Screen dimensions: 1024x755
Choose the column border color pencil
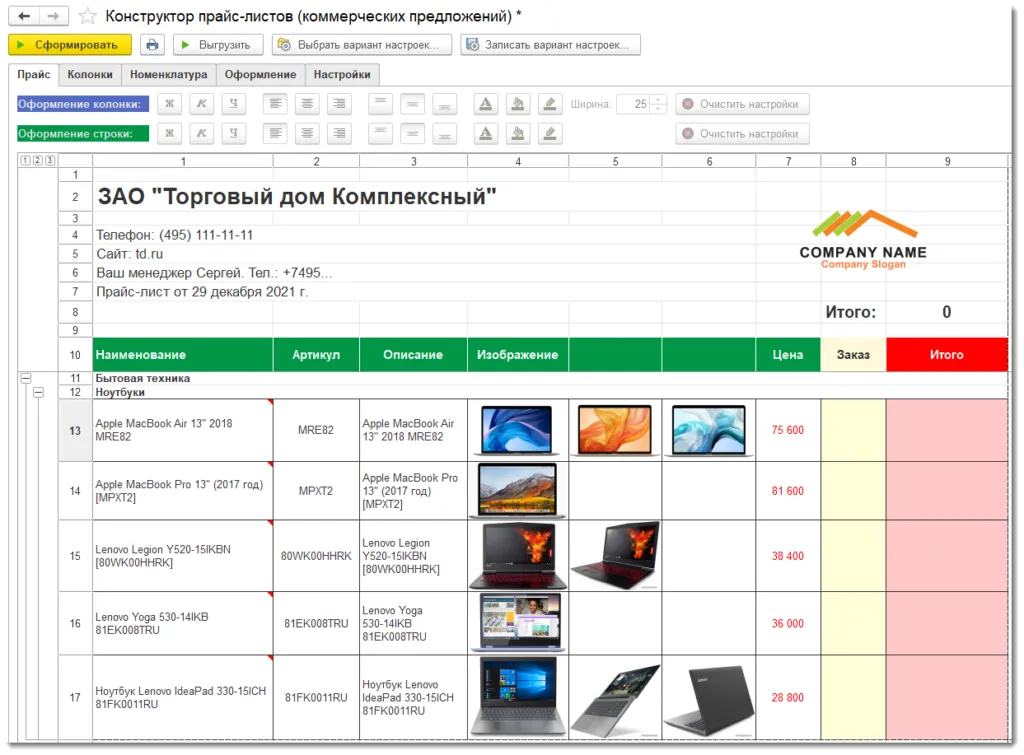pyautogui.click(x=550, y=104)
